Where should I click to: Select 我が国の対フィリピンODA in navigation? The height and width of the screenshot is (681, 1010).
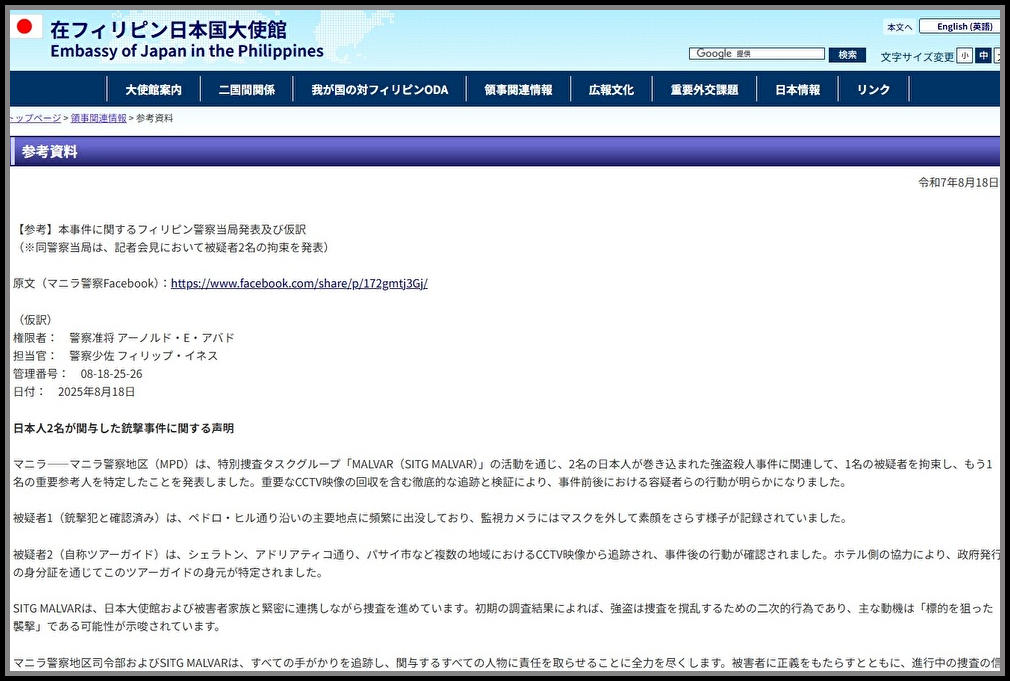coord(382,89)
